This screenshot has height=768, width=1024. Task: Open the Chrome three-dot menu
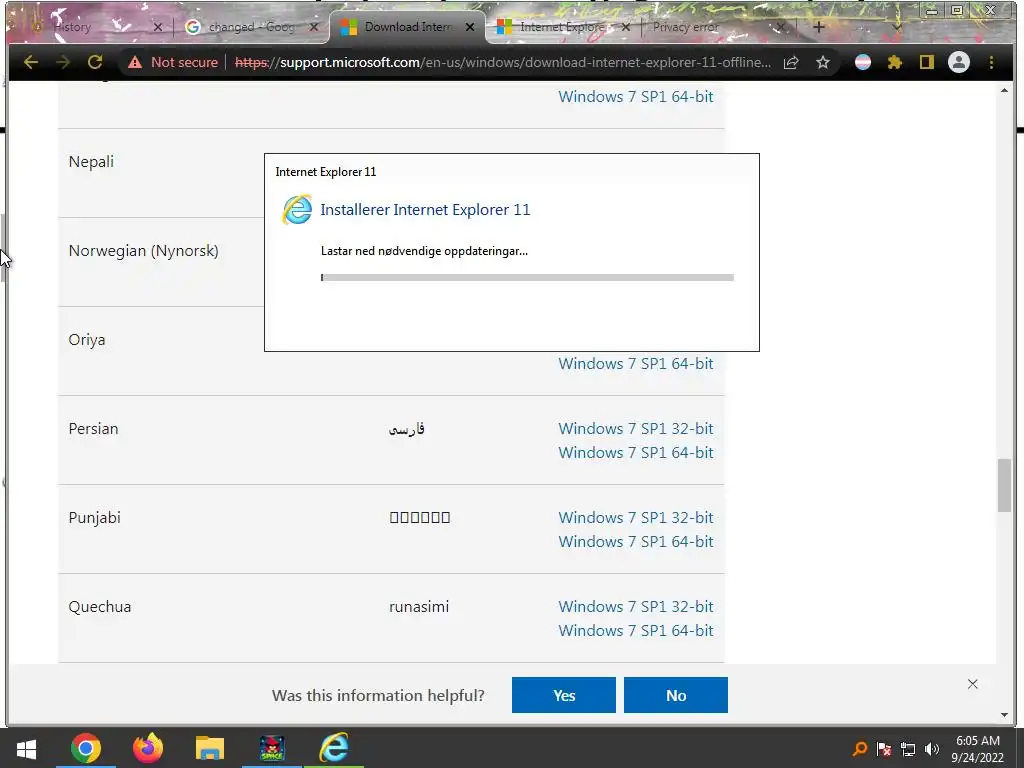[991, 63]
